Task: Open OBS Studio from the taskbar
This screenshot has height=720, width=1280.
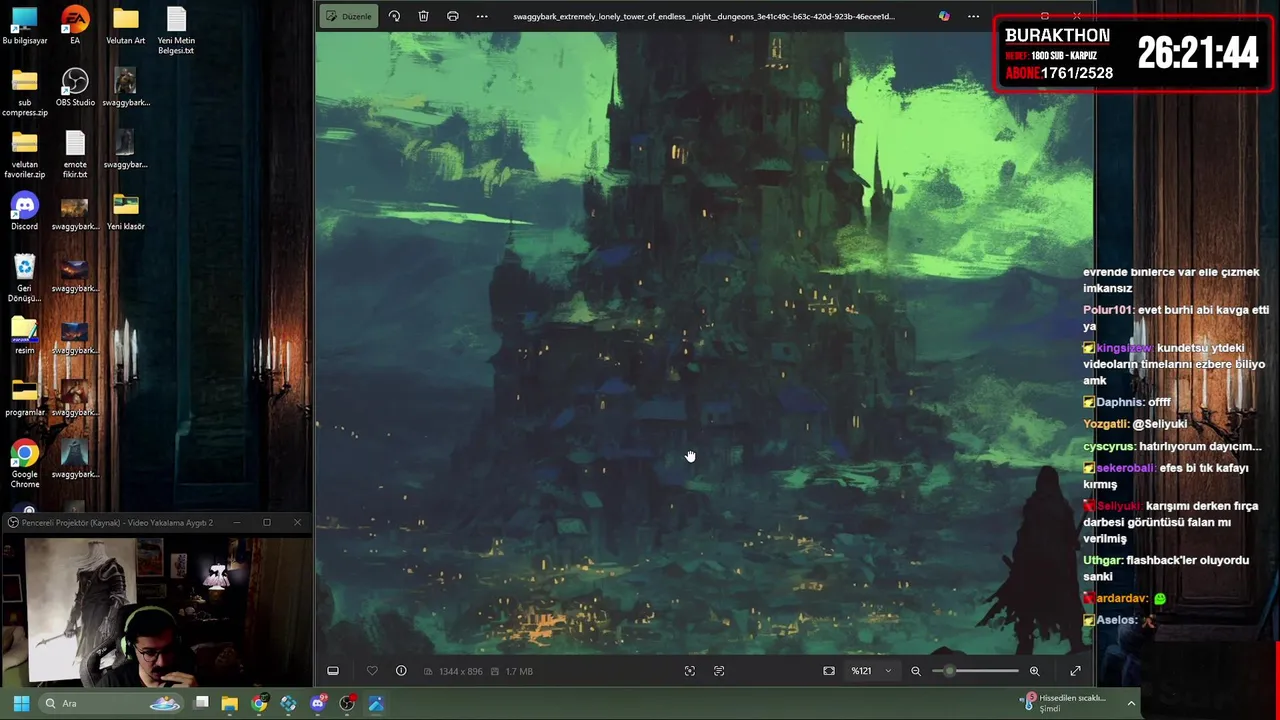Action: click(347, 703)
